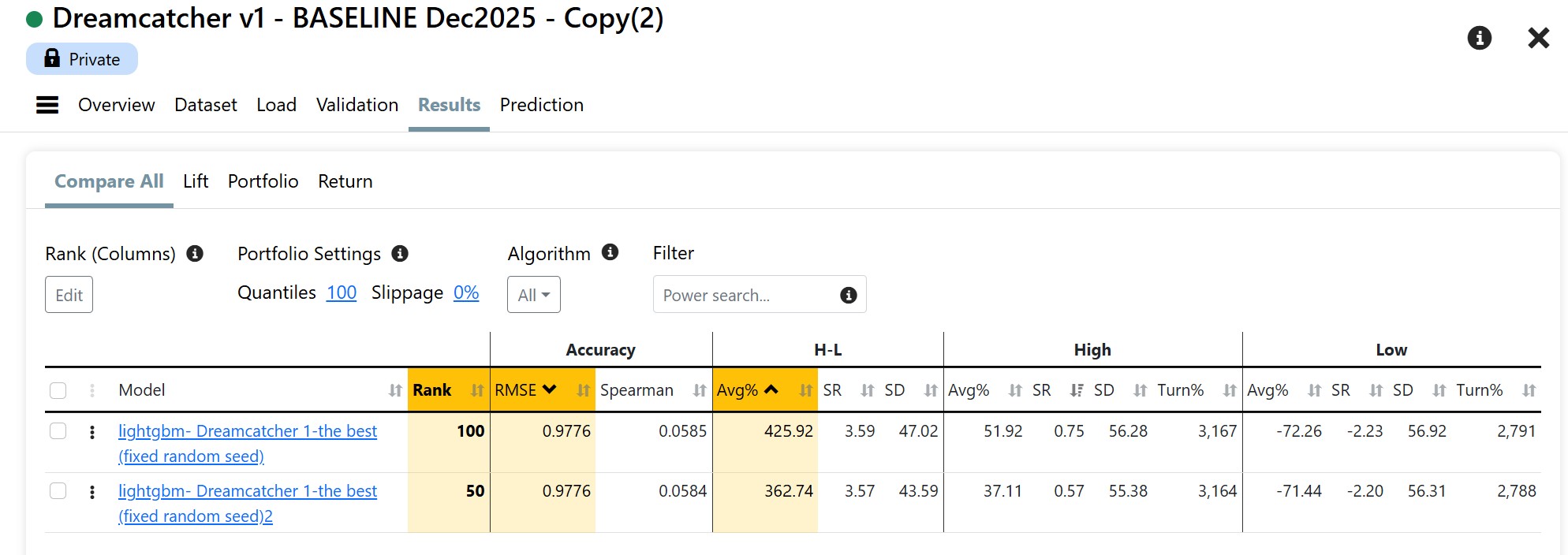Check the first lightgbm model row checkbox
Image resolution: width=1568 pixels, height=555 pixels.
click(58, 431)
